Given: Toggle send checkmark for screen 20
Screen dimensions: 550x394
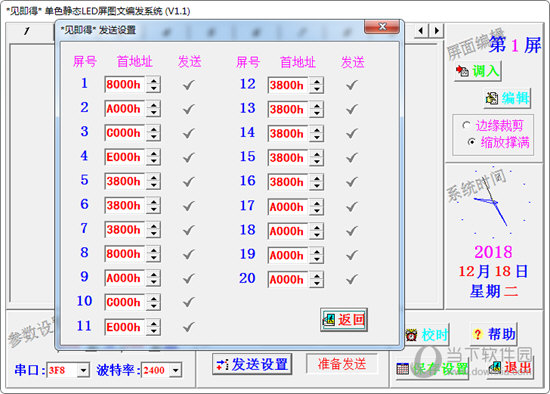Looking at the screenshot, I should click(x=352, y=280).
